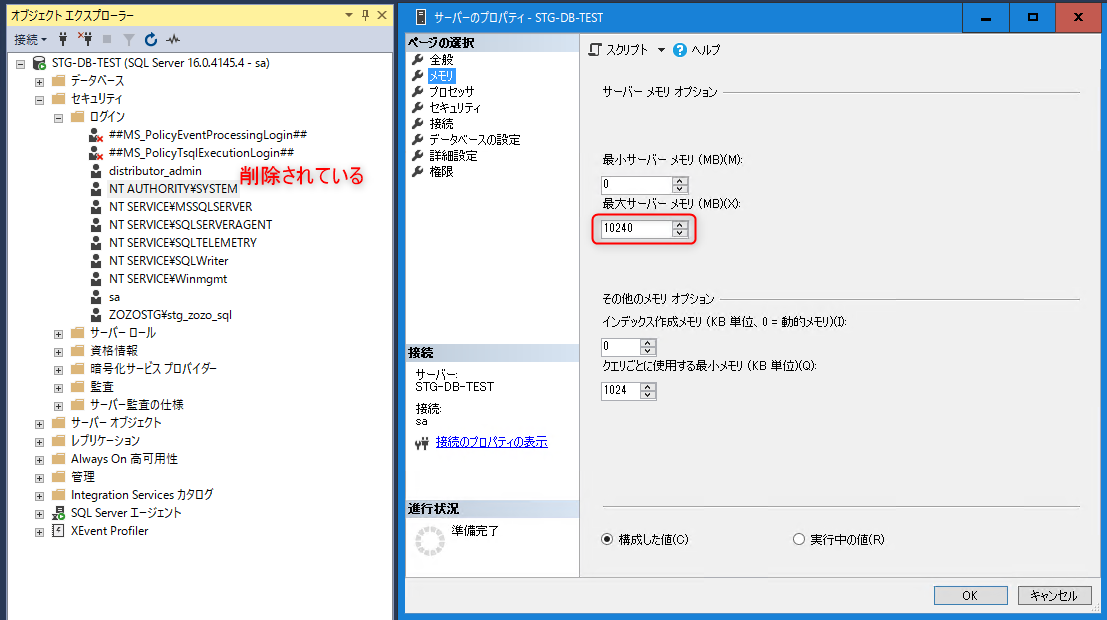
Task: Expand the Always On 高可用性 node
Action: click(x=40, y=460)
